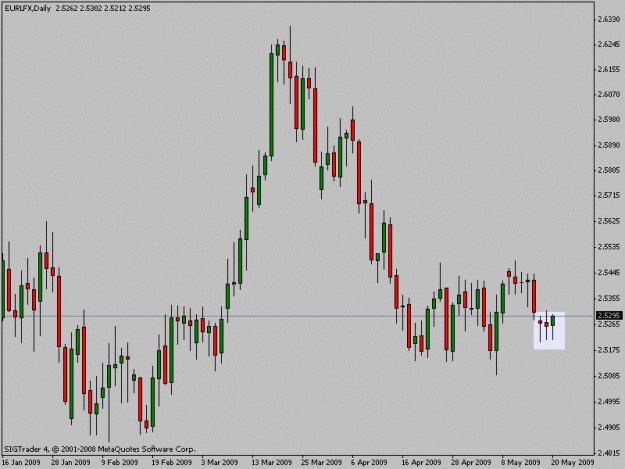The image size is (625, 469).
Task: Click the 2.5890 price axis label
Action: (609, 145)
